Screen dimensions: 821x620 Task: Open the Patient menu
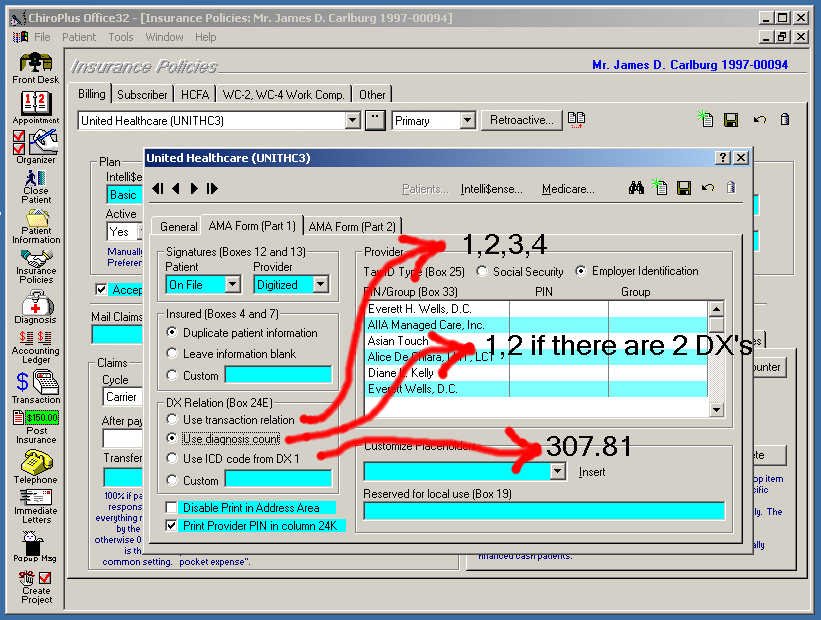coord(79,37)
